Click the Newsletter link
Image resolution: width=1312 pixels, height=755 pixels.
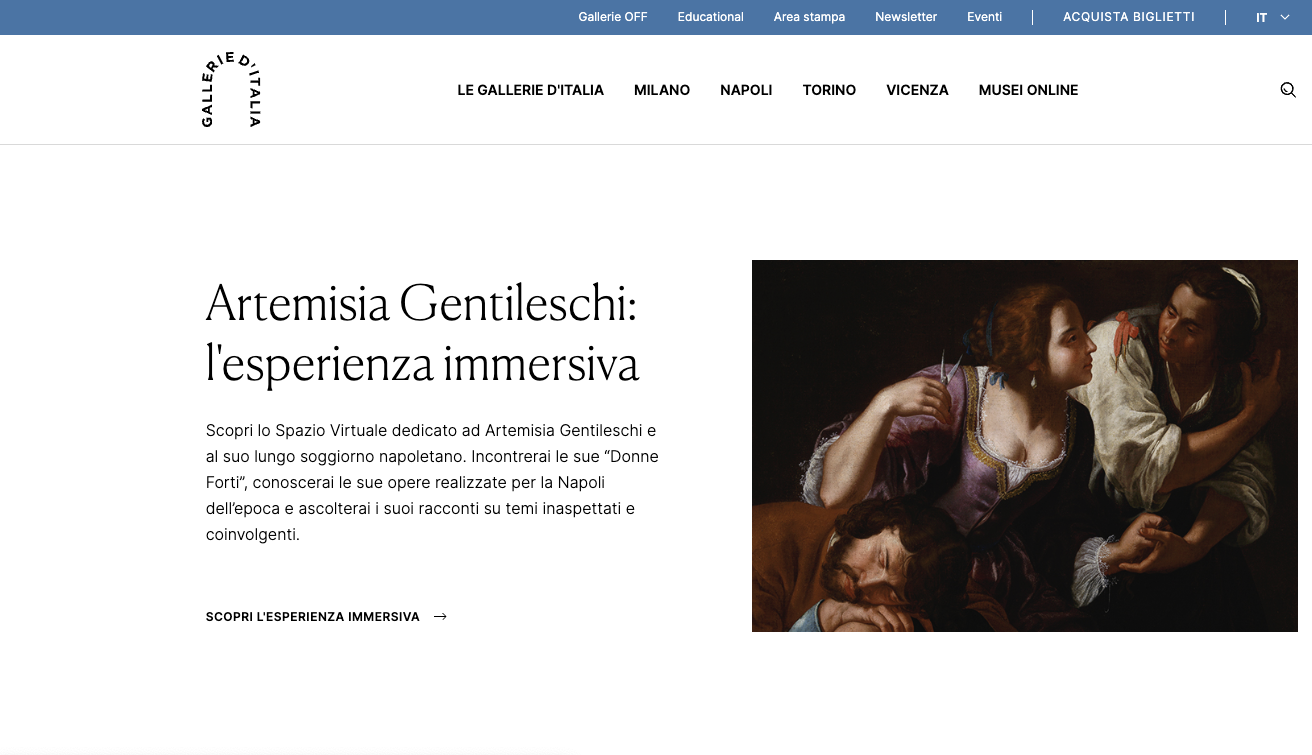[x=906, y=17]
